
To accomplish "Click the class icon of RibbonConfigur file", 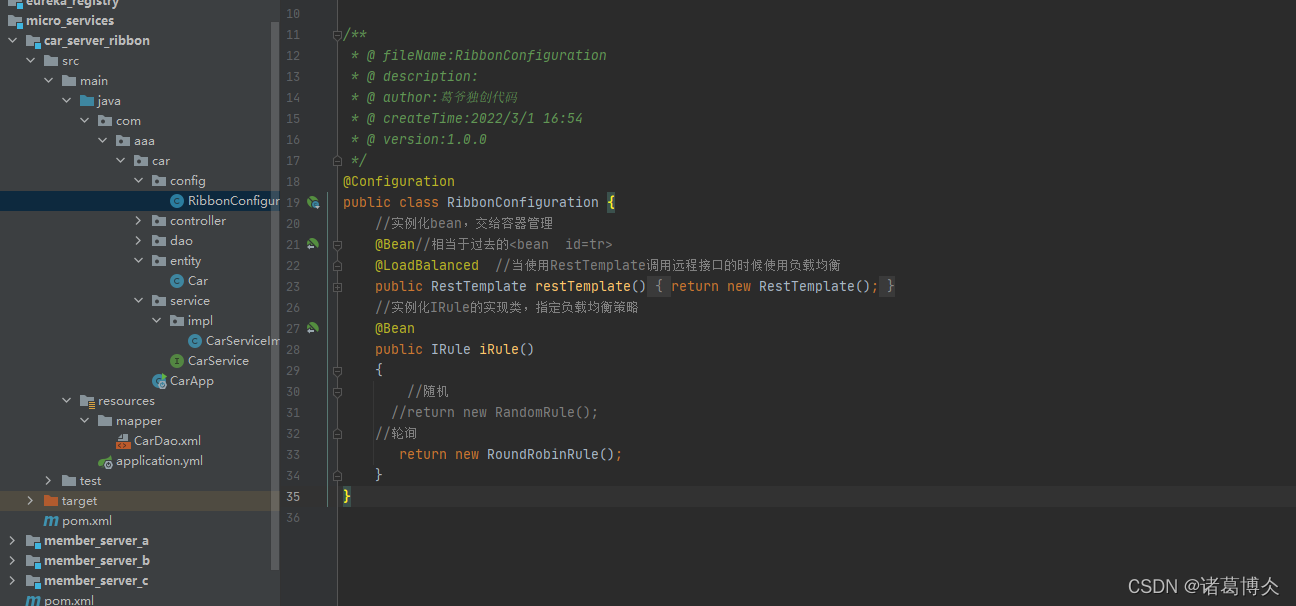I will 177,201.
